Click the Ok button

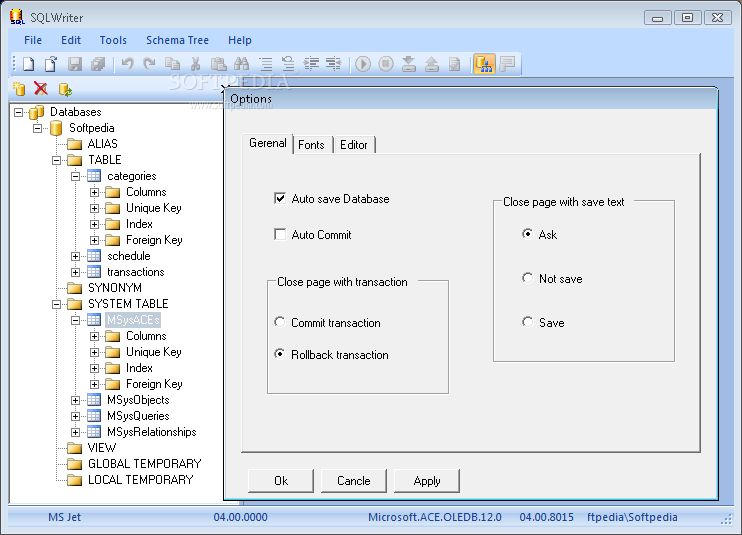281,481
